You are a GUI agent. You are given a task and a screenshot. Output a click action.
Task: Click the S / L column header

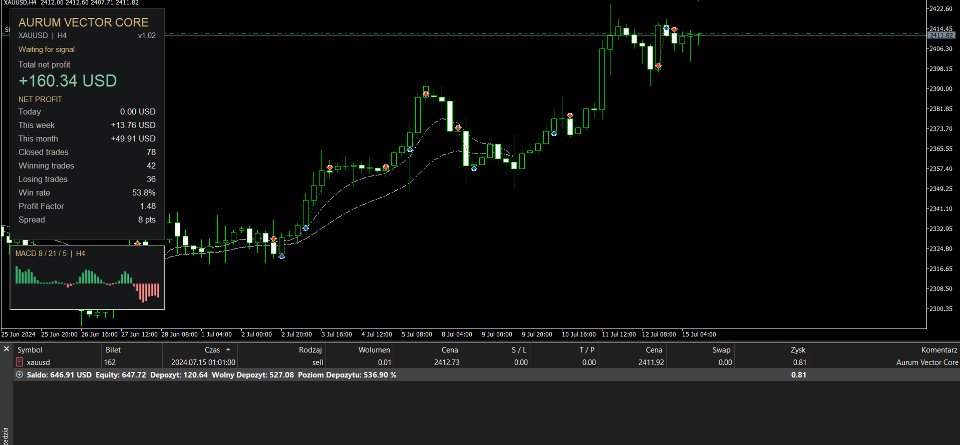(519, 350)
